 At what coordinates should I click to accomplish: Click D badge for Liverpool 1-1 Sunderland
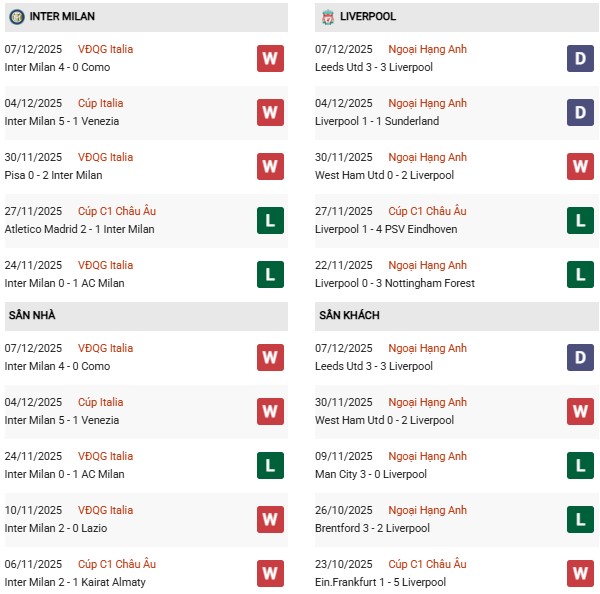[580, 112]
